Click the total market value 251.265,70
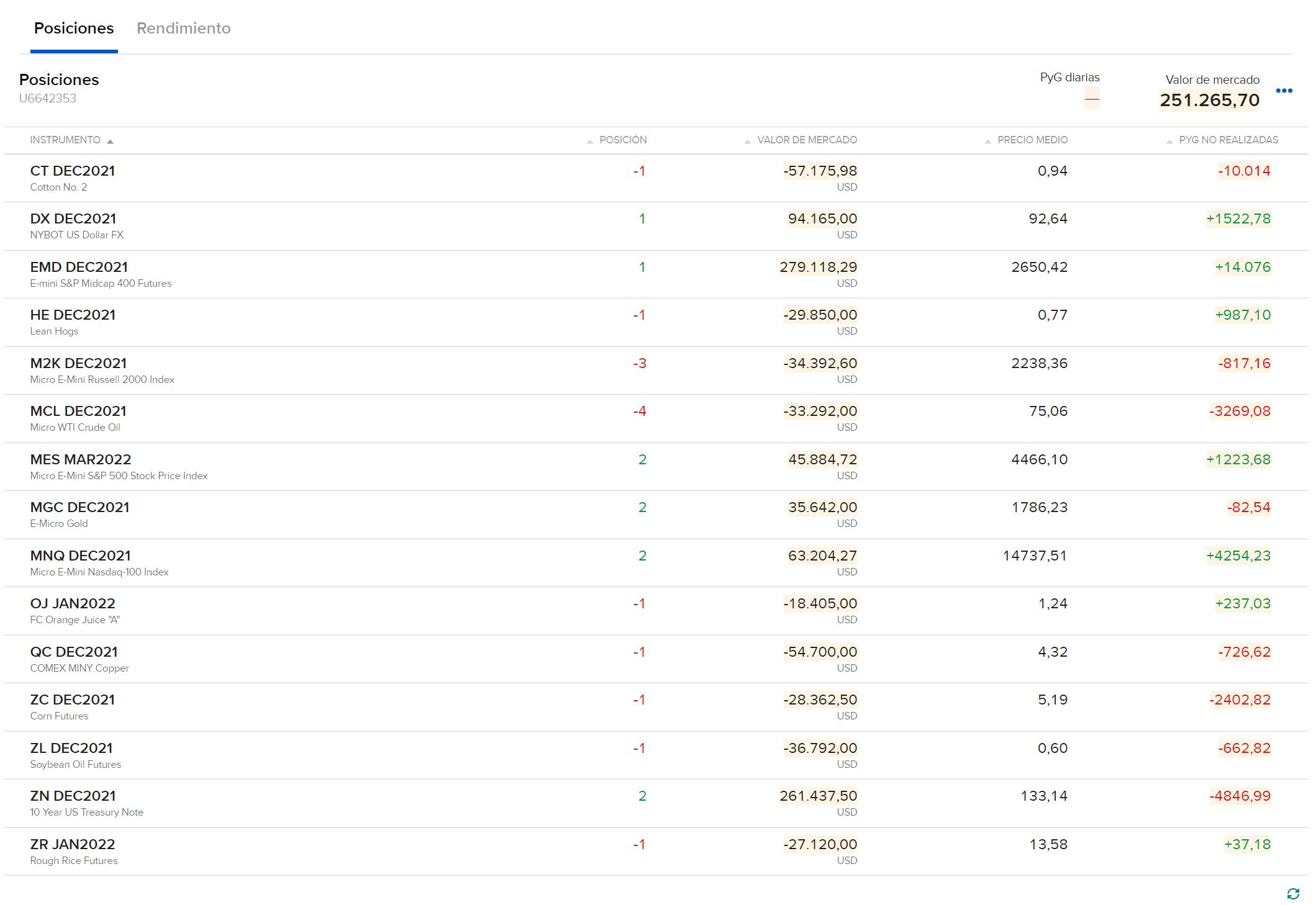Screen dimensions: 1316x905 1209,101
